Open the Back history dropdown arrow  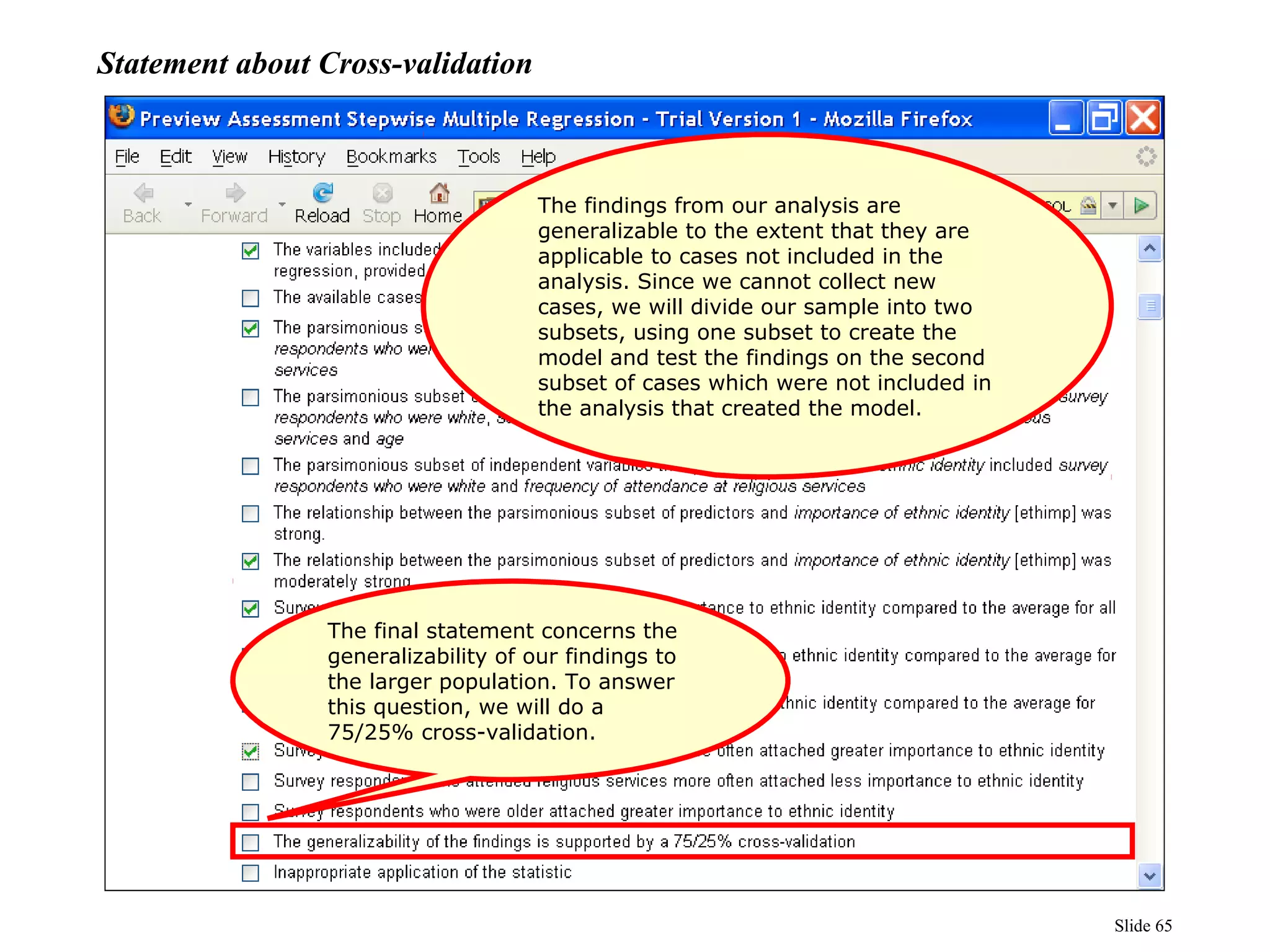188,204
